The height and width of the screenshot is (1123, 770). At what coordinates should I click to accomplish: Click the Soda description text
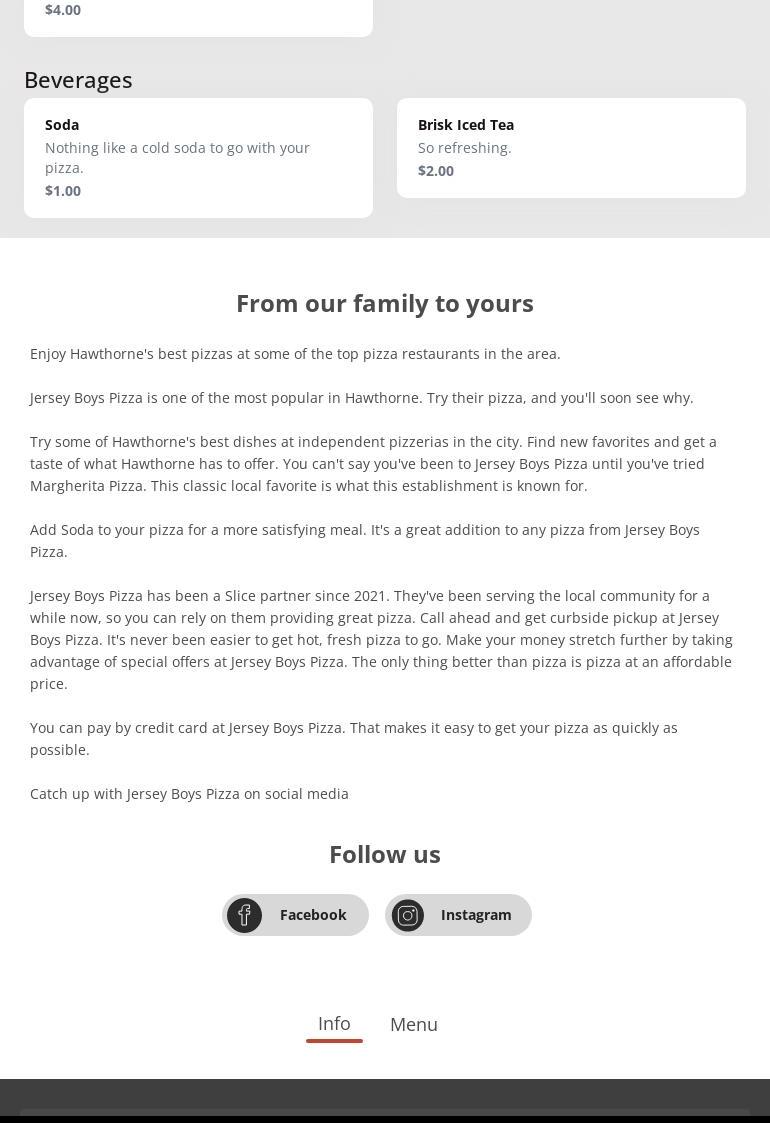(177, 158)
